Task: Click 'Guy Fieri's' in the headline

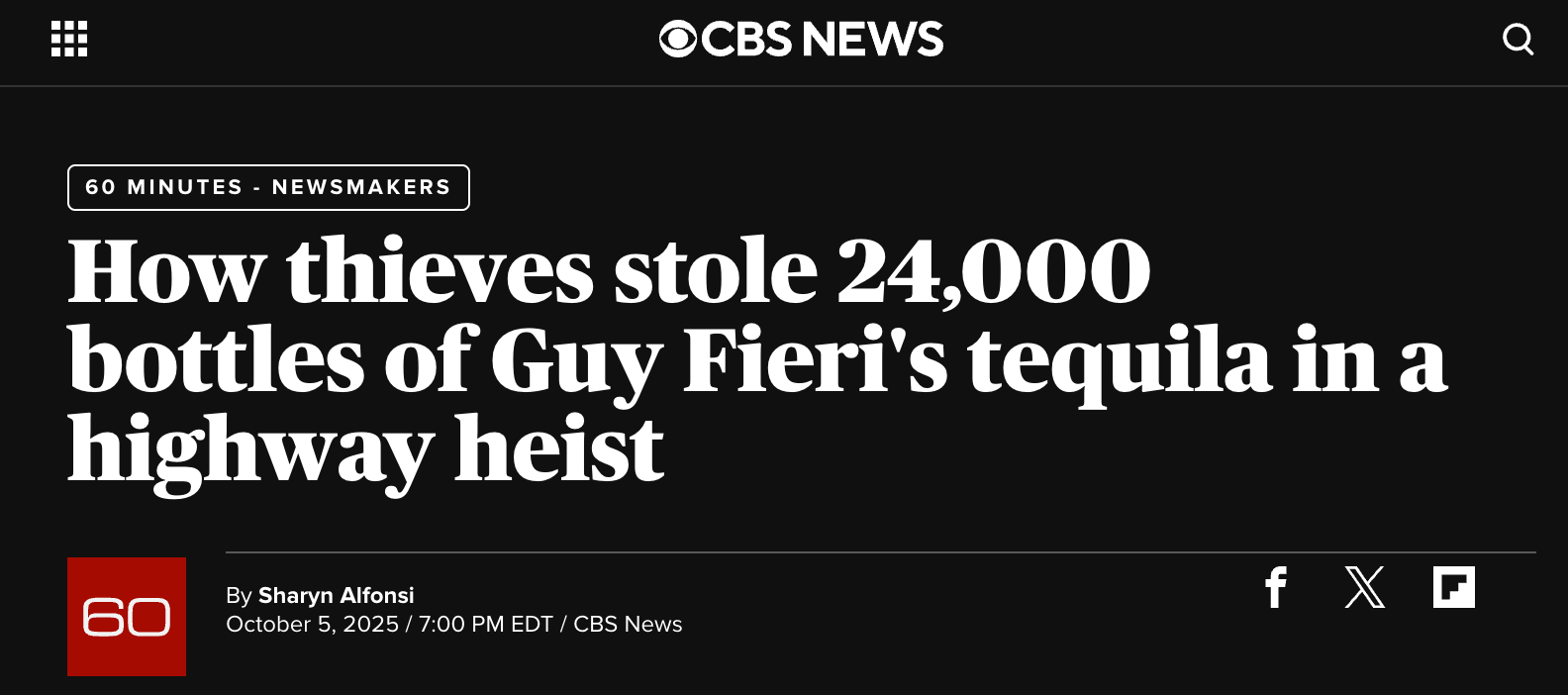Action: coord(718,361)
